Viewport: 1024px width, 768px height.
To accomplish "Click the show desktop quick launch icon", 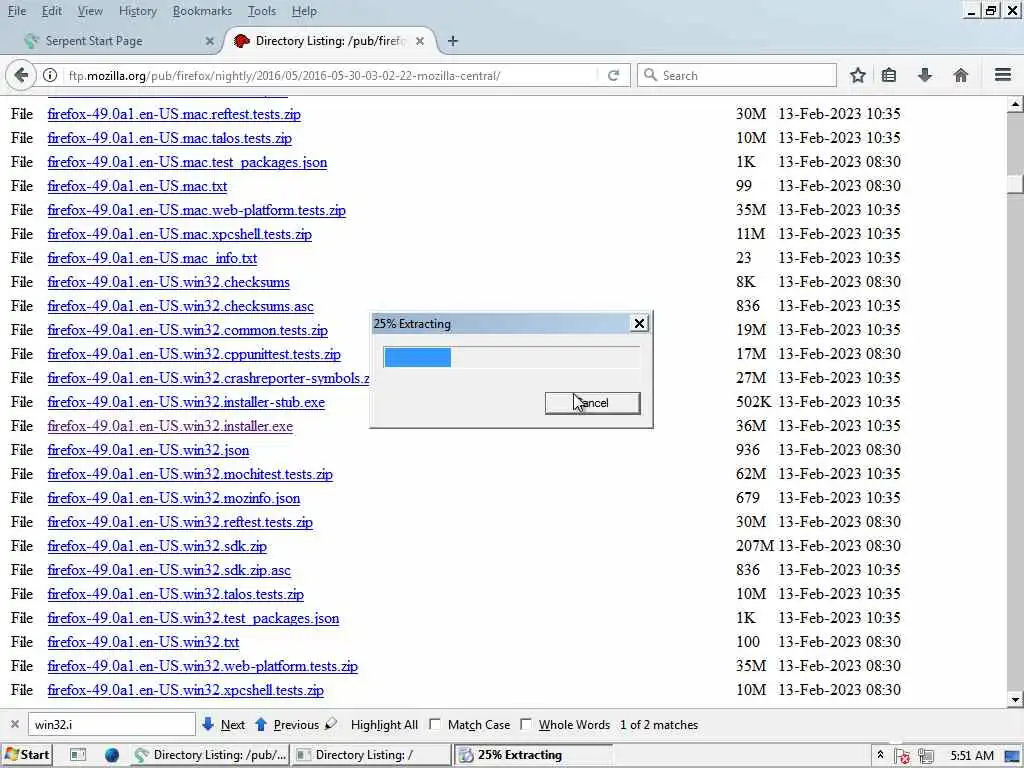I will tap(78, 755).
